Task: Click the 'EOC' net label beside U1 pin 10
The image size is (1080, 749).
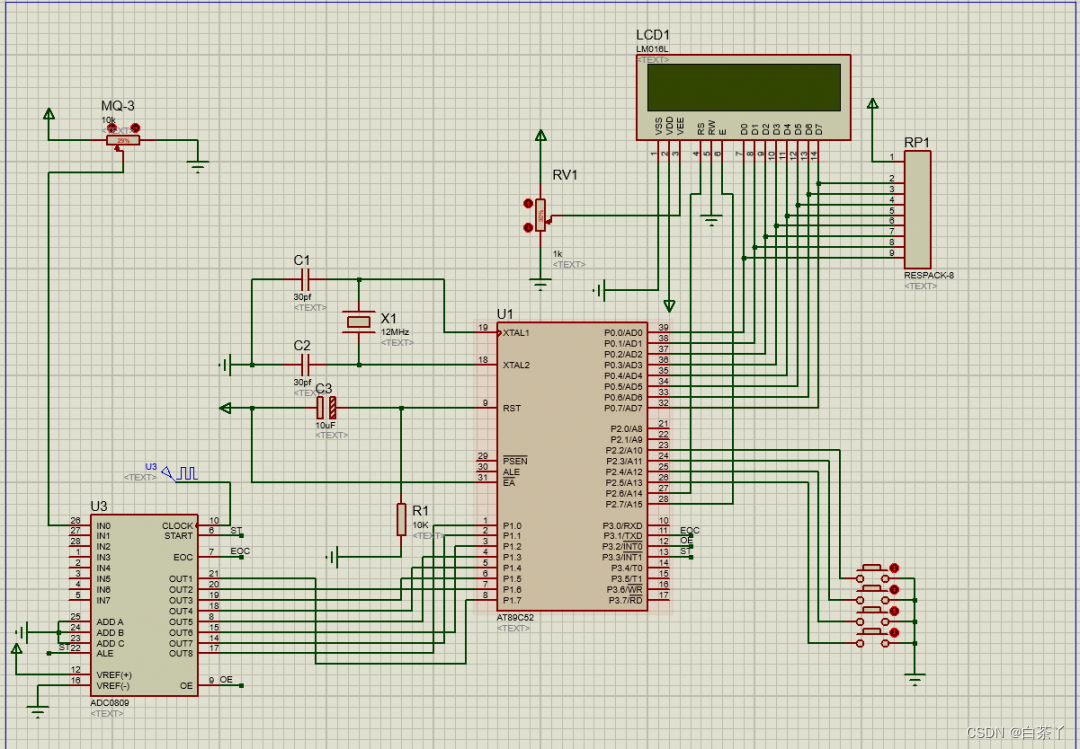Action: pos(689,531)
